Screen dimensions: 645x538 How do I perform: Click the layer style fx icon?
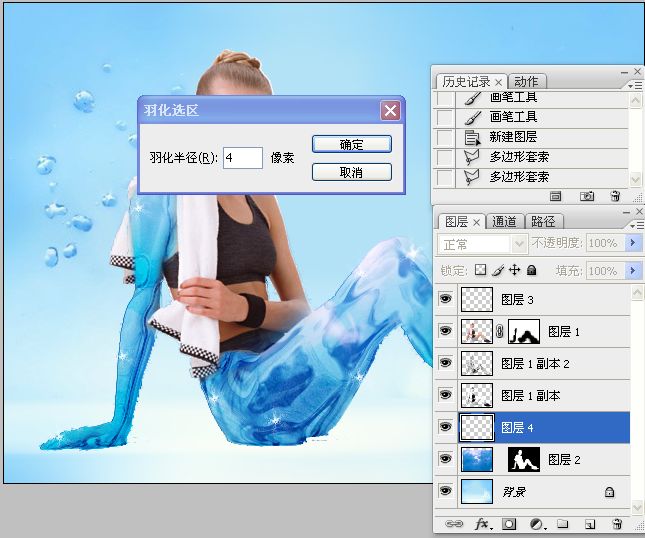tap(482, 523)
